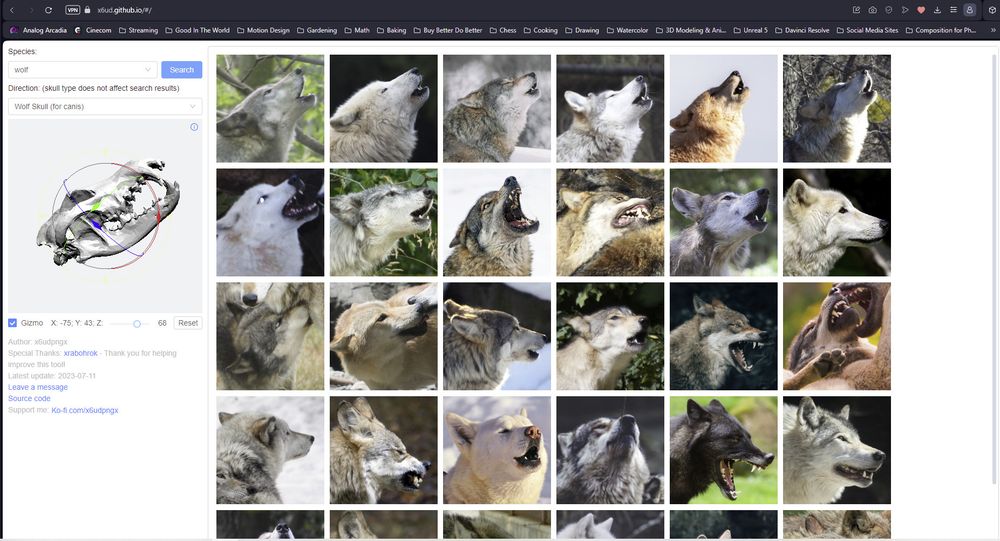Screen dimensions: 1000x541
Task: Open the Gardening bookmarks folder
Action: [x=317, y=30]
